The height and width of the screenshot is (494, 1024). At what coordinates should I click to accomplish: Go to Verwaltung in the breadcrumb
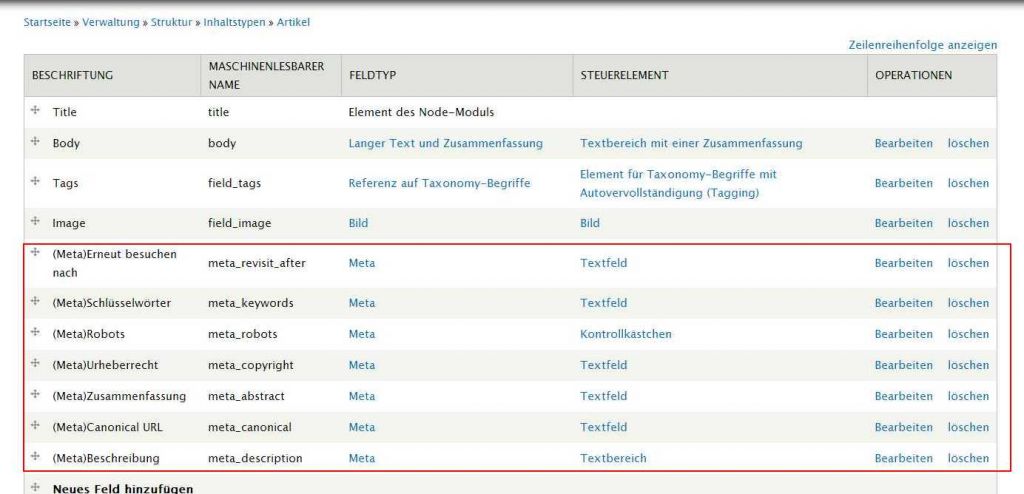point(111,21)
